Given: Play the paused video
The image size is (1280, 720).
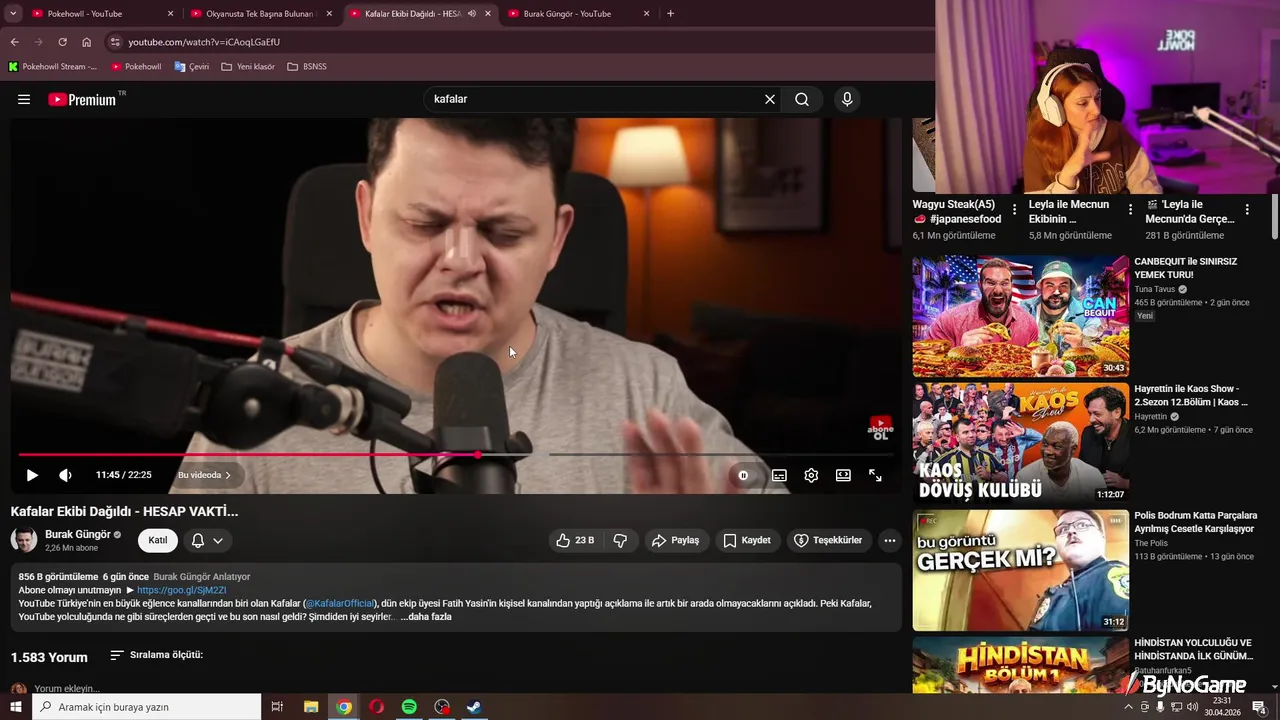Looking at the screenshot, I should click(x=32, y=475).
